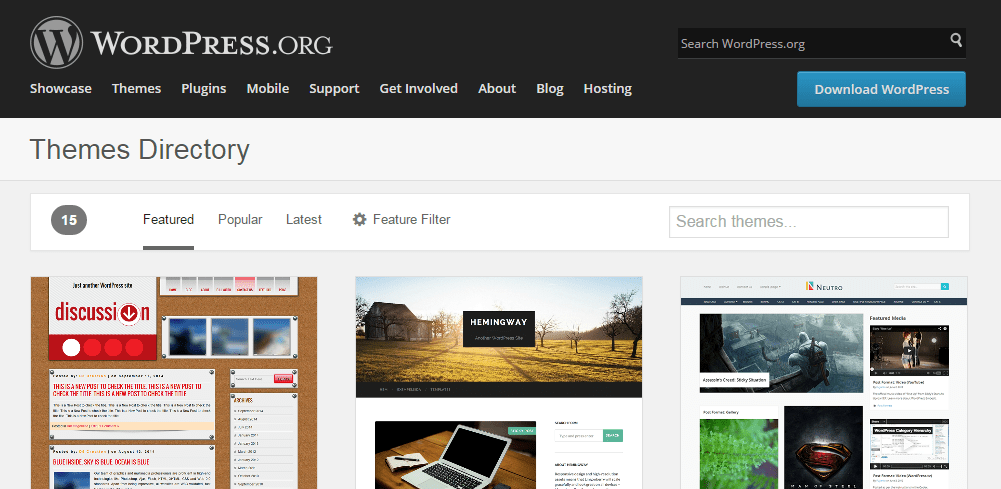Viewport: 1001px width, 489px height.
Task: Open the discussion corkboard theme thumbnail
Action: pos(174,382)
